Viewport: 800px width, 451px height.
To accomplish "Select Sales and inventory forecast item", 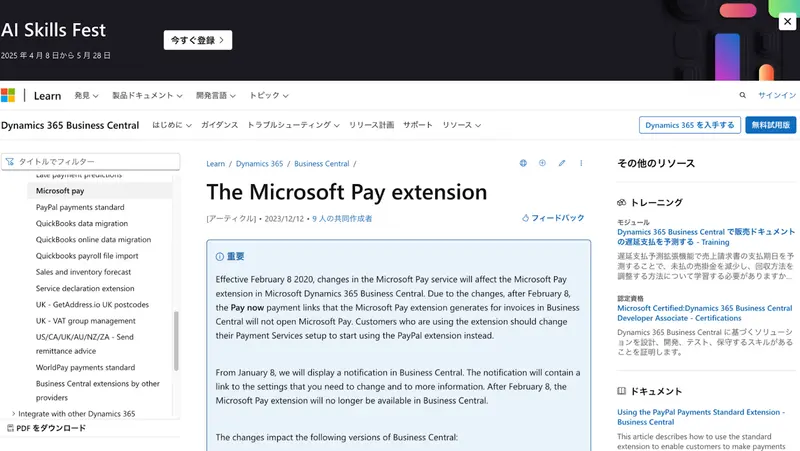I will pos(83,272).
